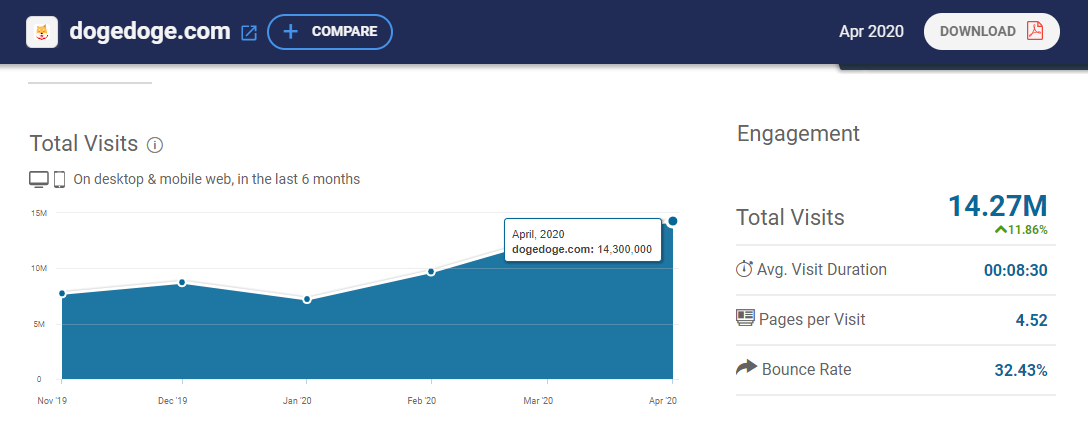Select the Nov '19 data point
This screenshot has width=1088, height=429.
[62, 294]
